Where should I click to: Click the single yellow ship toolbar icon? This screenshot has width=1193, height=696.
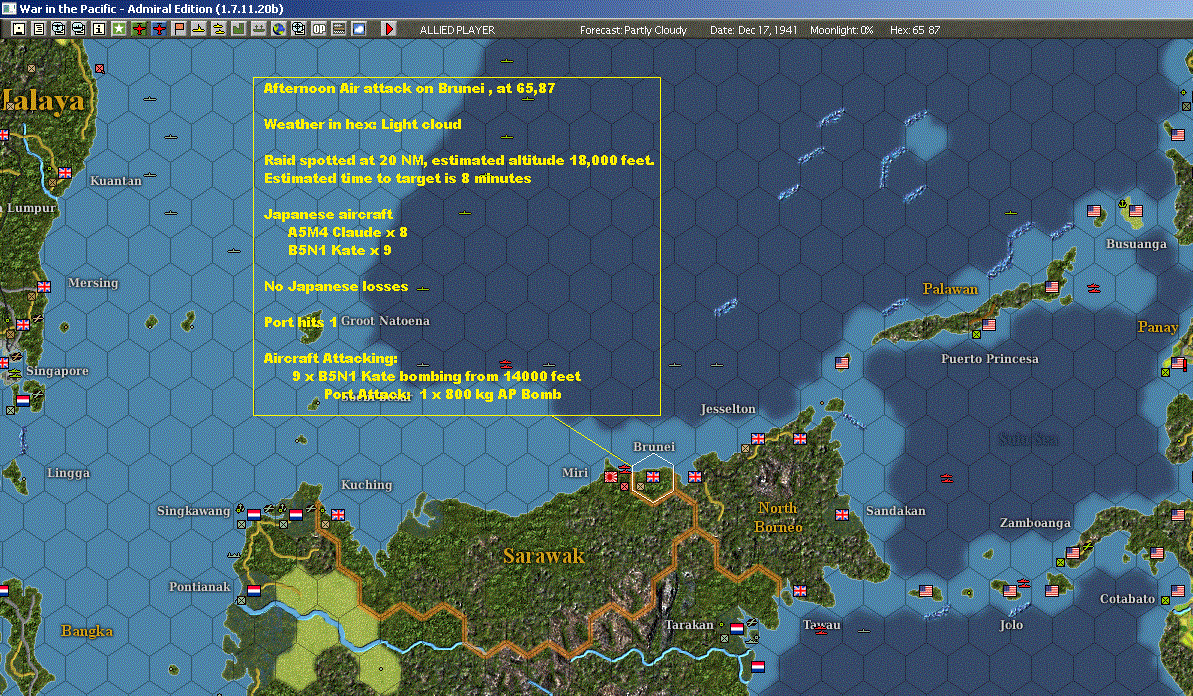(x=199, y=29)
